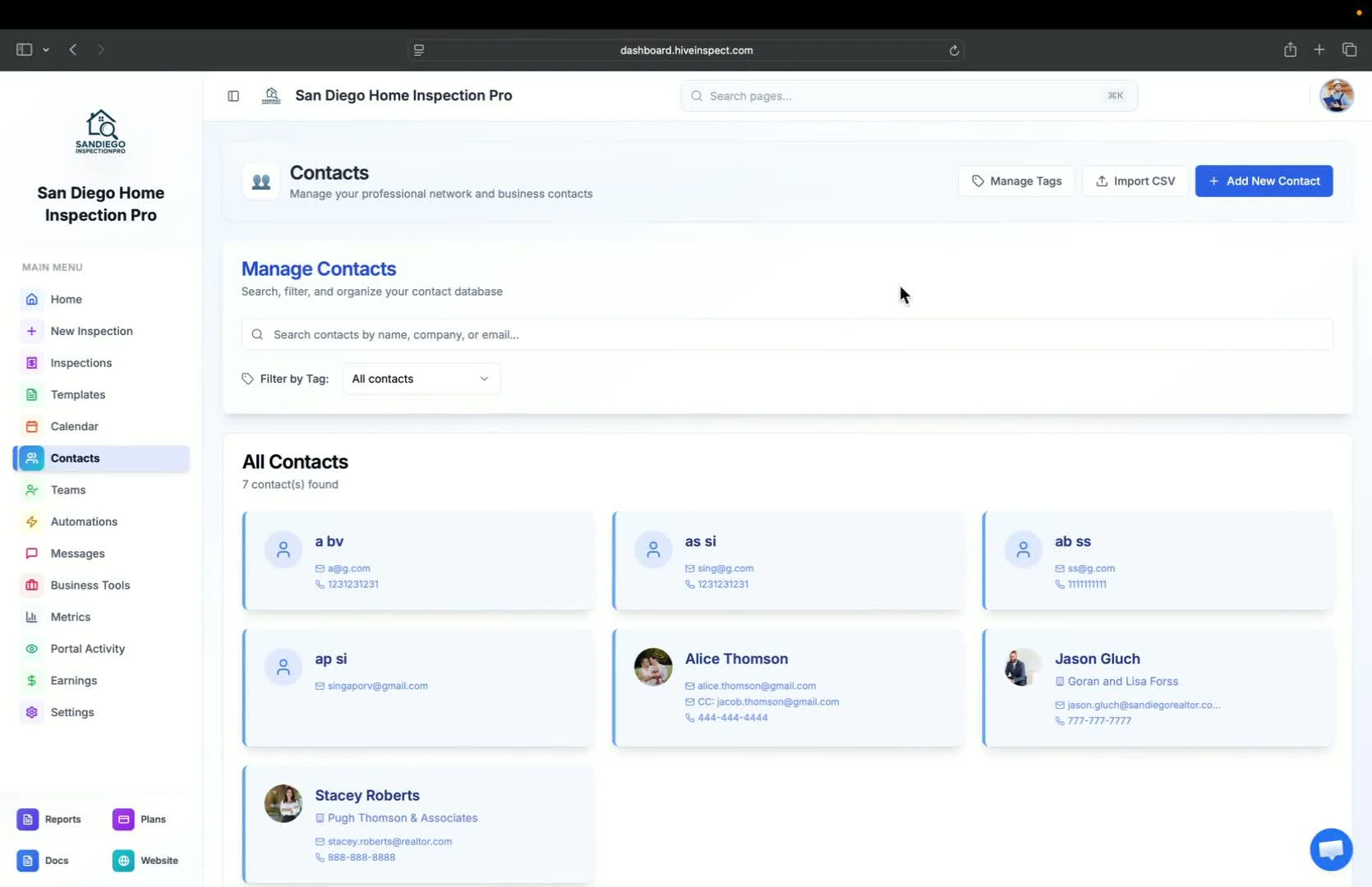
Task: Click the company logo beside the title
Action: point(271,96)
